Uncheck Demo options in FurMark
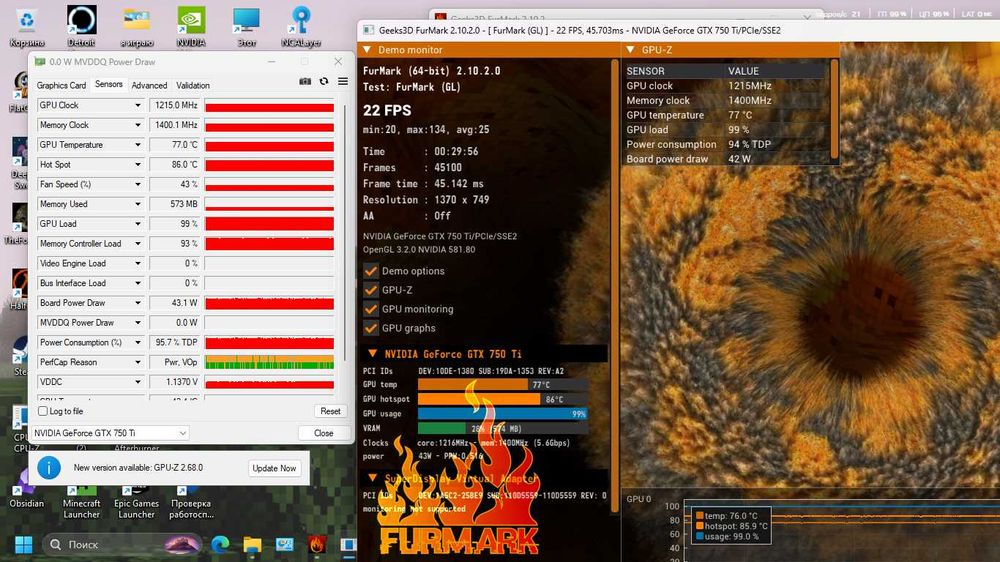This screenshot has height=562, width=1000. [371, 271]
